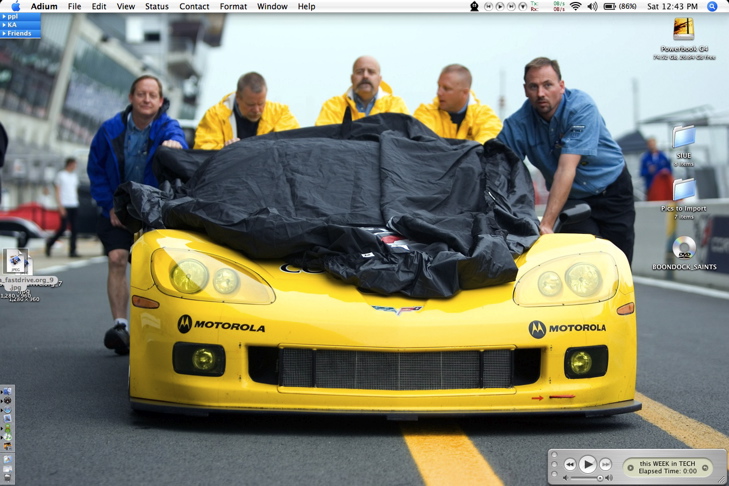Select the BOONDOCK_SAINTS DVD icon
729x486 pixels.
684,247
